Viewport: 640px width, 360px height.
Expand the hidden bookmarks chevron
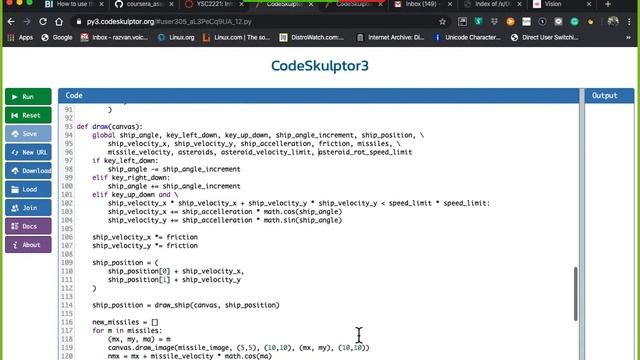[x=628, y=38]
